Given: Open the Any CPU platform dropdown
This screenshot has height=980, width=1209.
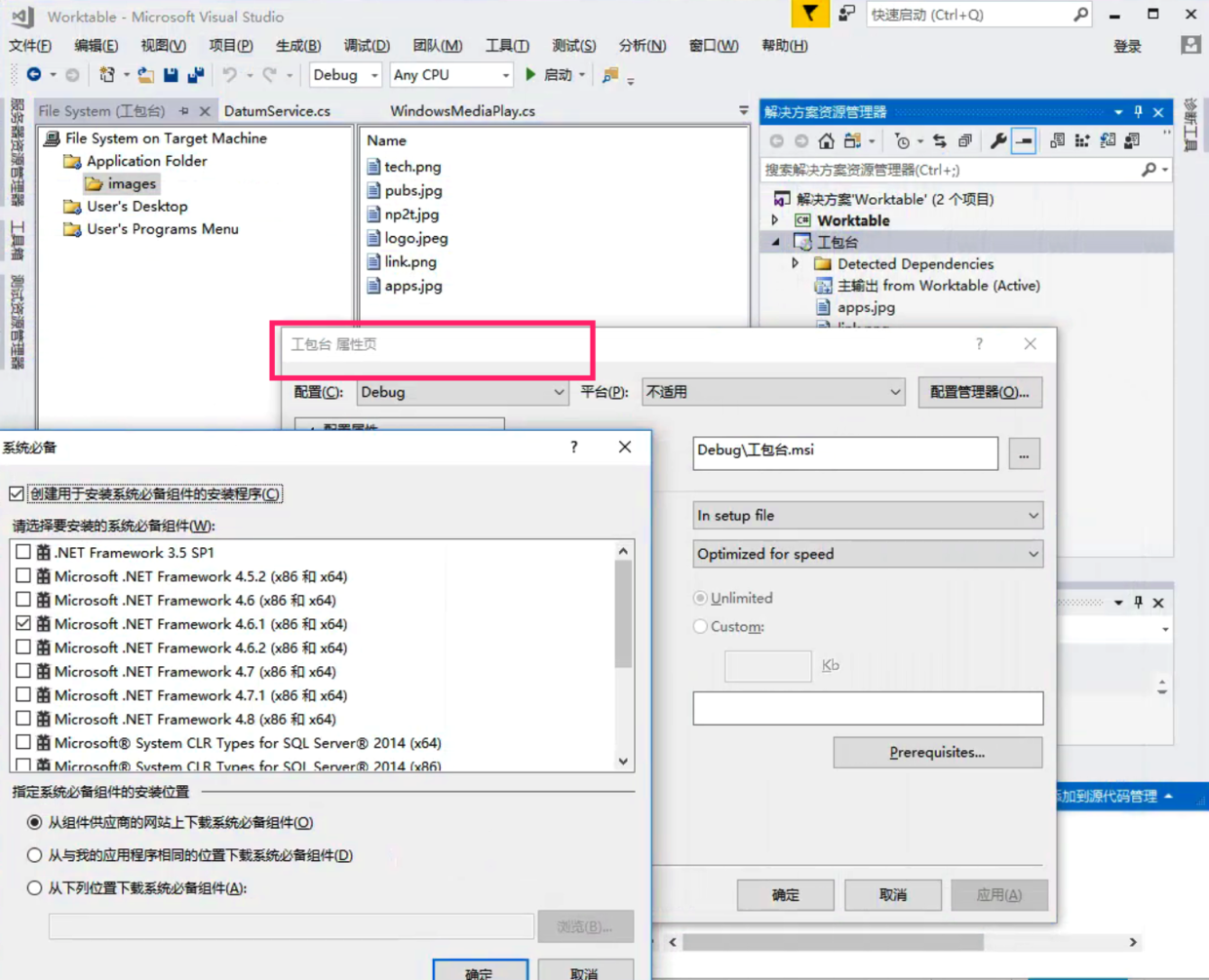Looking at the screenshot, I should point(451,74).
